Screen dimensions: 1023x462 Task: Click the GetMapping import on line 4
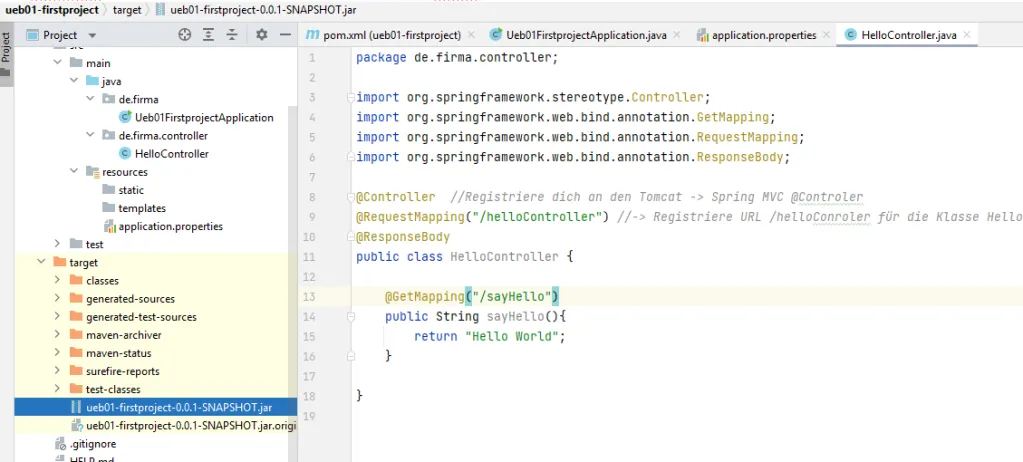coord(566,117)
